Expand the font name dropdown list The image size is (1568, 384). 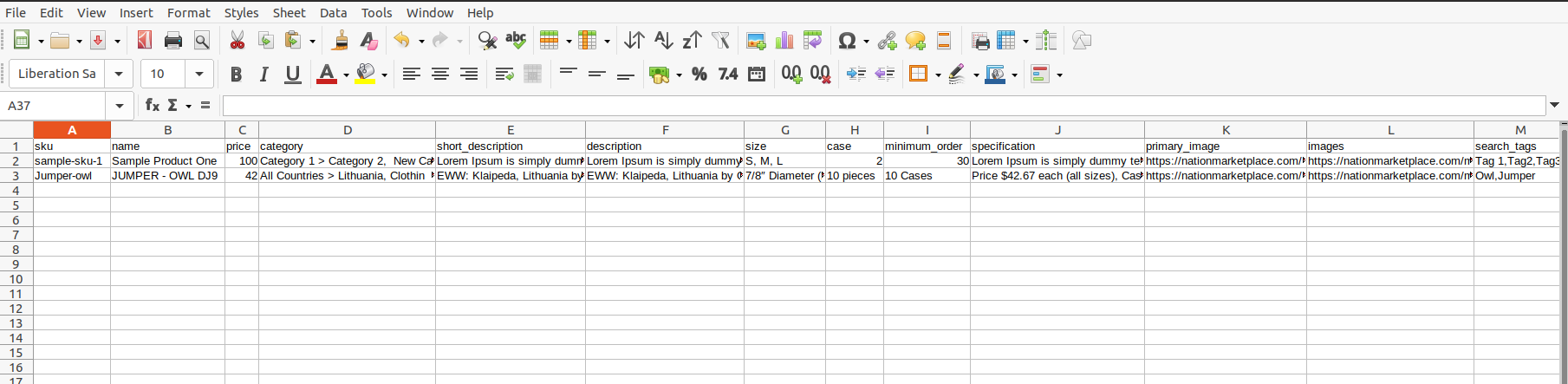(119, 75)
